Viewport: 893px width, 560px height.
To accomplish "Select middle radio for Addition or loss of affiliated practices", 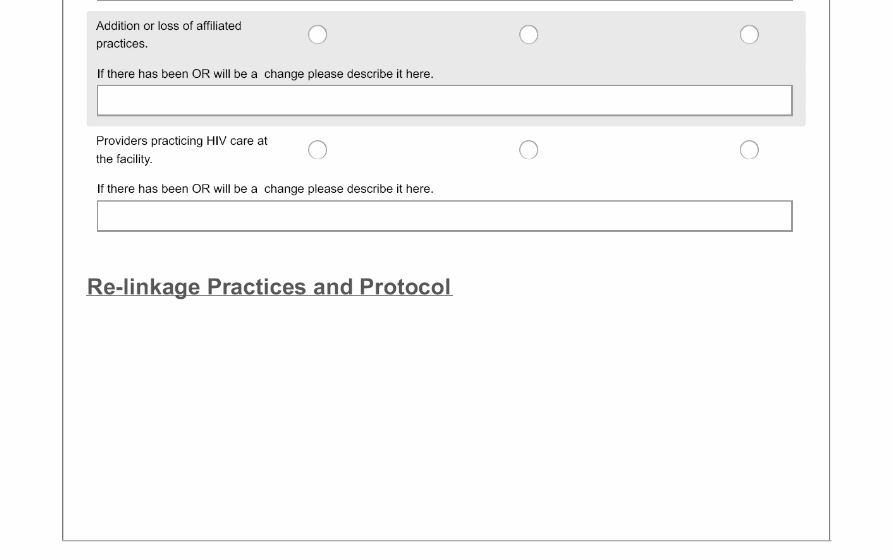I will pos(529,35).
